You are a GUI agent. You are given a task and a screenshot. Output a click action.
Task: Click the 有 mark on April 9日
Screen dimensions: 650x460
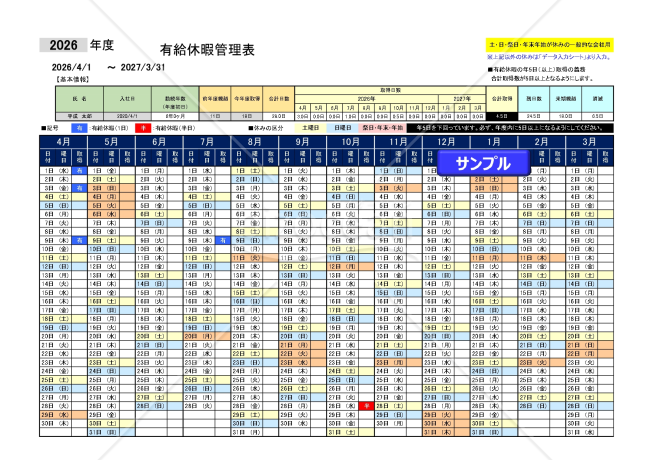[79, 240]
